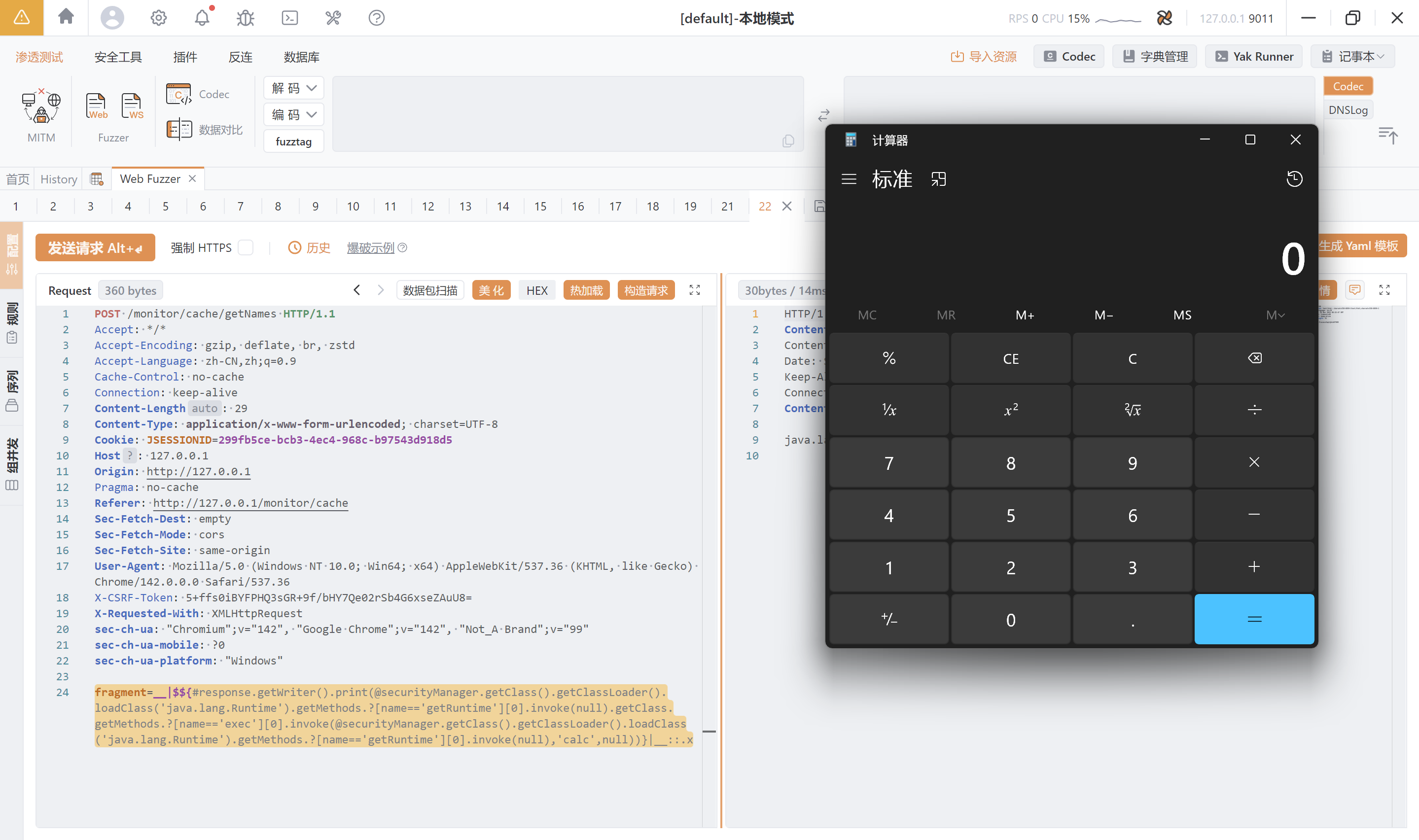The width and height of the screenshot is (1419, 840).
Task: Open the 安全工具 menu
Action: pyautogui.click(x=118, y=57)
